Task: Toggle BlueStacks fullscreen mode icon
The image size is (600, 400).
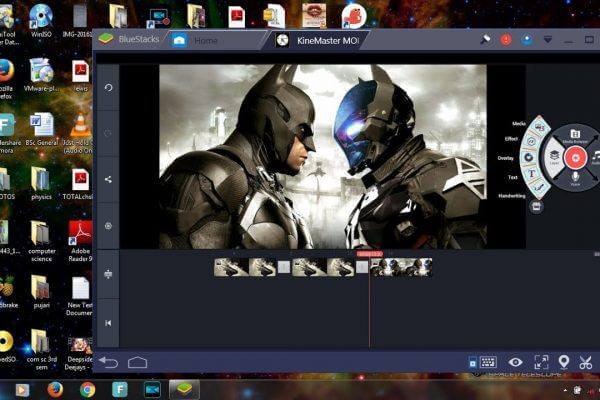Action: [x=540, y=362]
